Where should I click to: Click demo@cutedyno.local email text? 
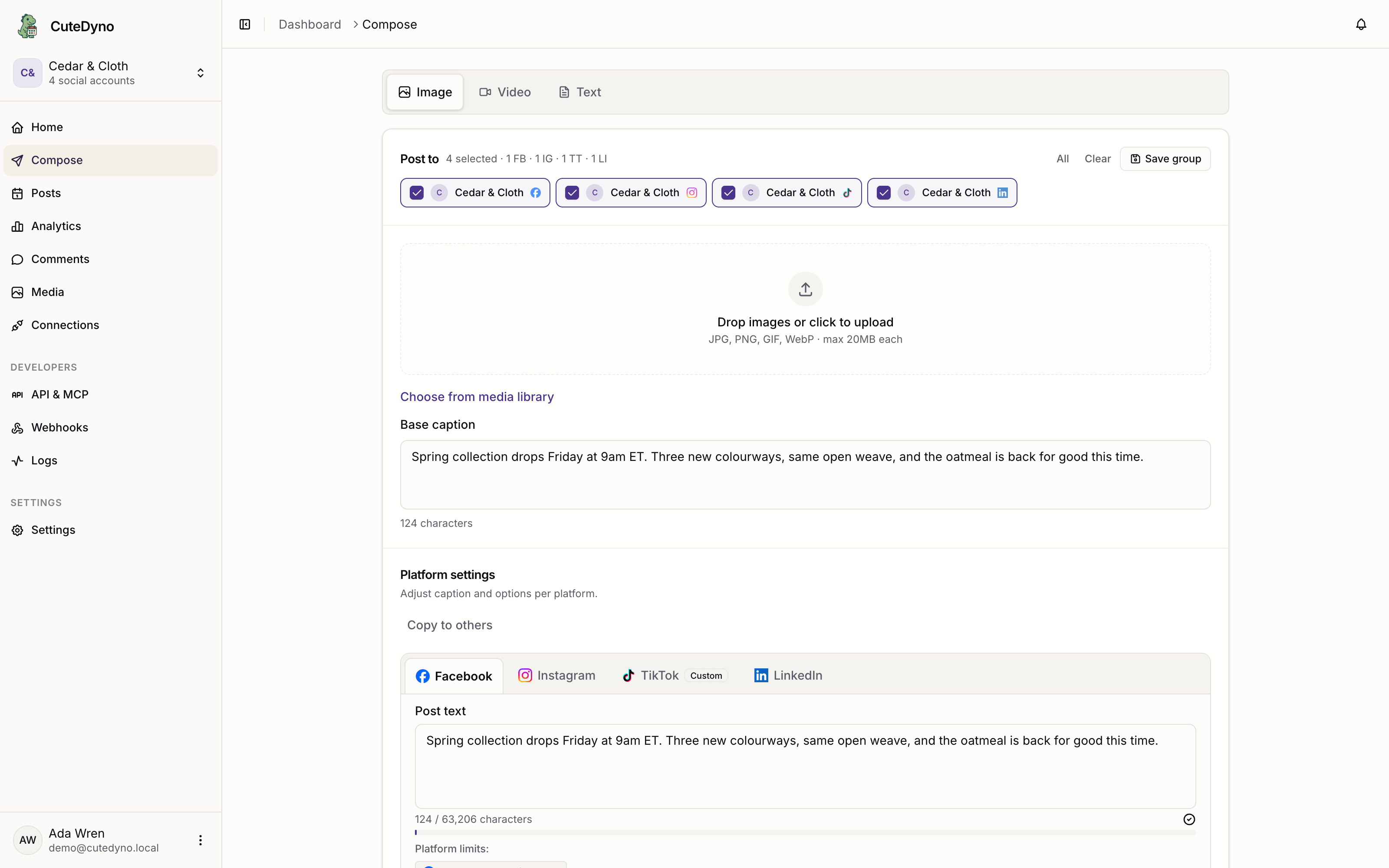pos(104,848)
